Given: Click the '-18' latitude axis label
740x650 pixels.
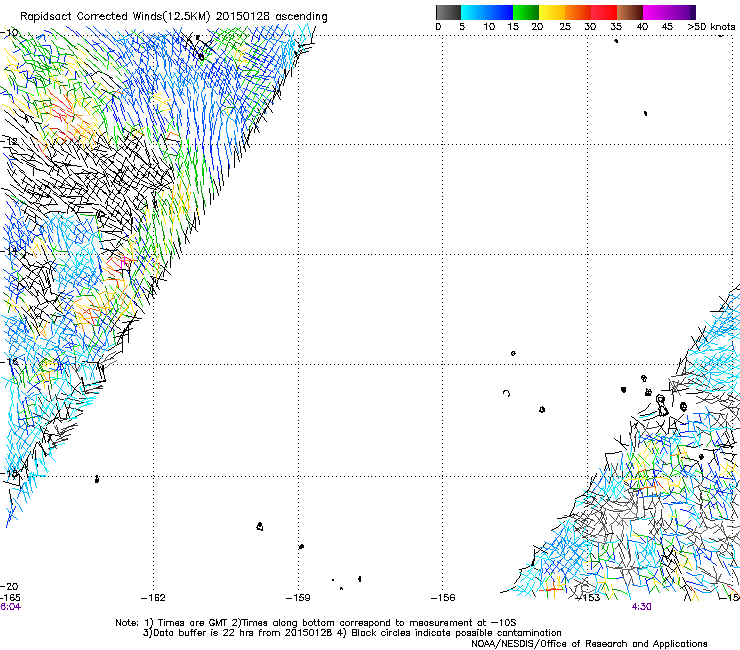Looking at the screenshot, I should click(x=9, y=473).
